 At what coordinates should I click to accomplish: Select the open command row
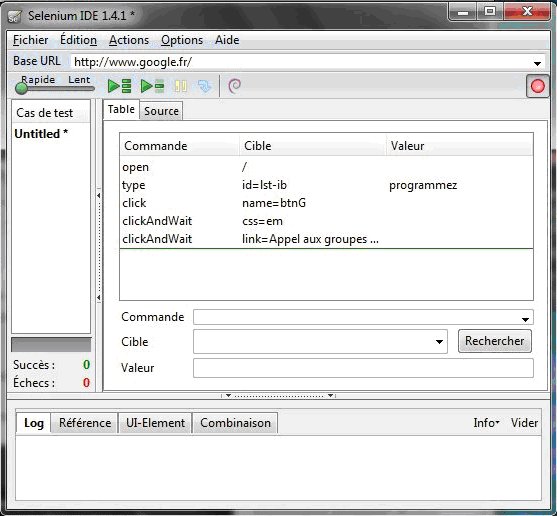pyautogui.click(x=326, y=167)
